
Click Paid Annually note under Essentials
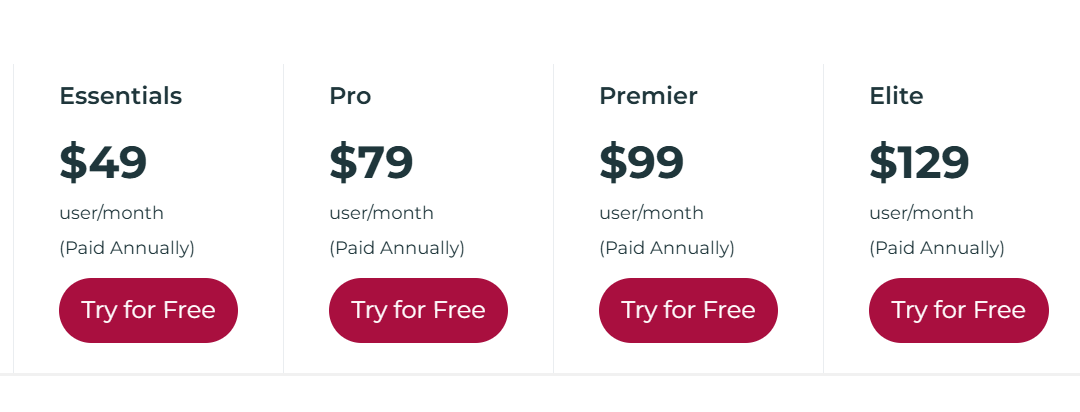click(x=127, y=248)
